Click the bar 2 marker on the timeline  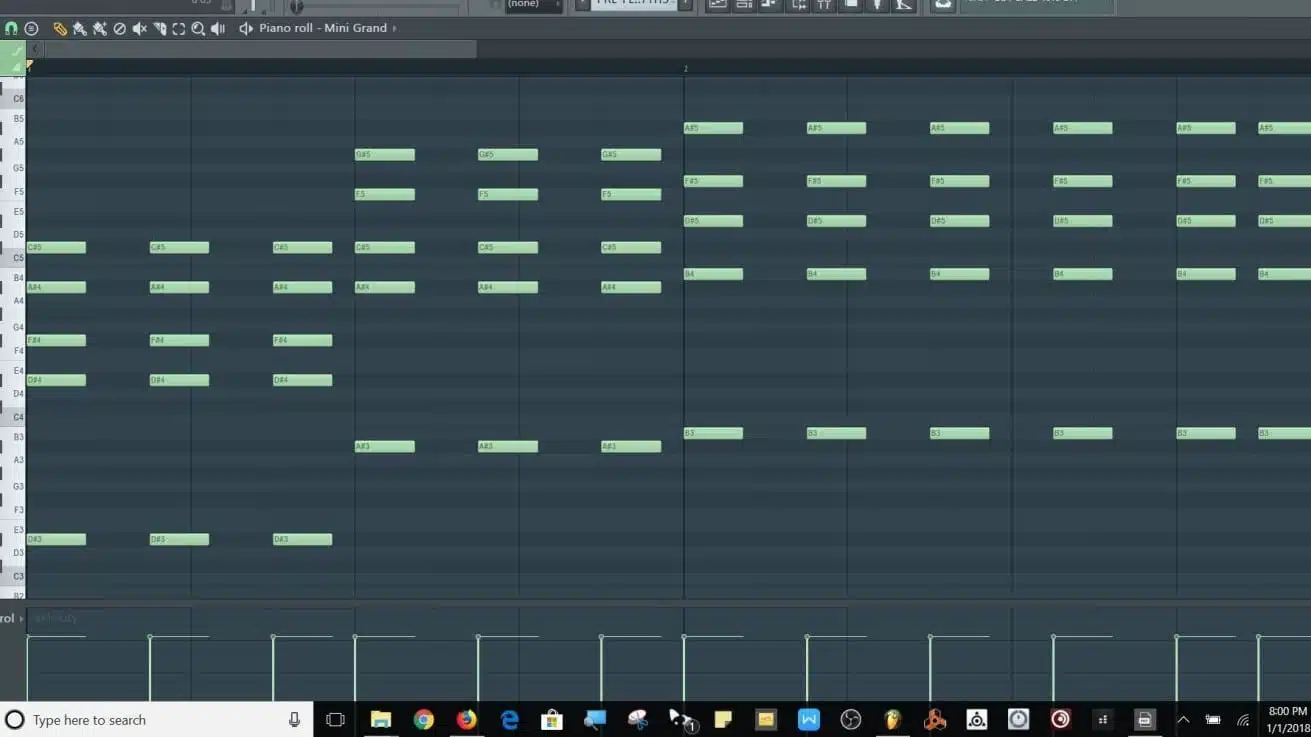tap(686, 69)
